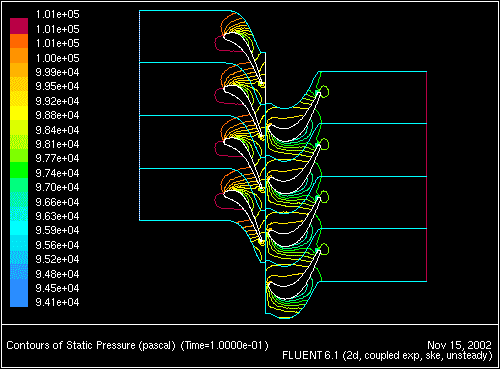Click the 9.84e+04 legend value
500x369 pixels.
[57, 130]
